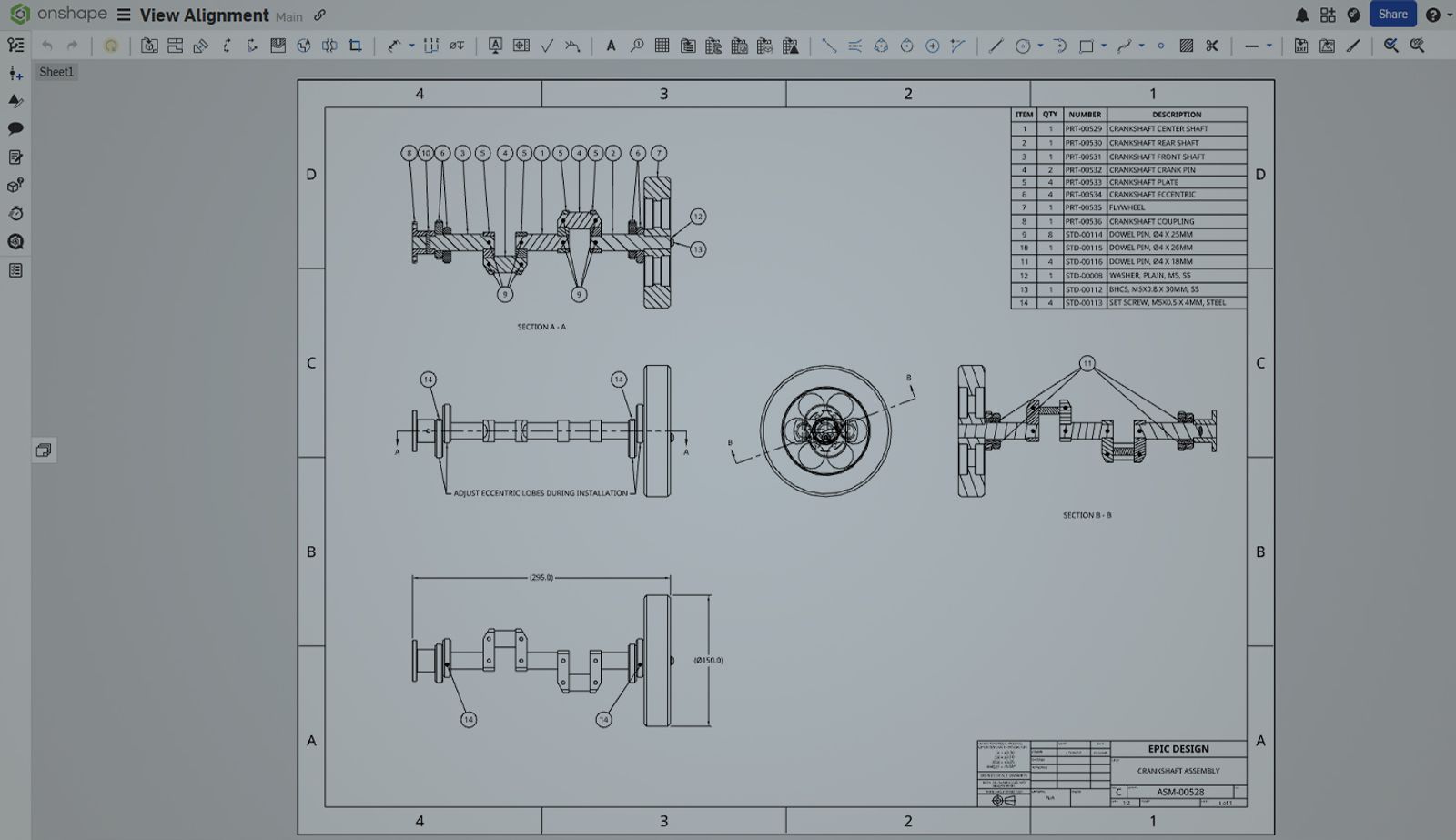Screen dimensions: 1456x840
Task: Copy the document link beside the title
Action: coord(318,15)
